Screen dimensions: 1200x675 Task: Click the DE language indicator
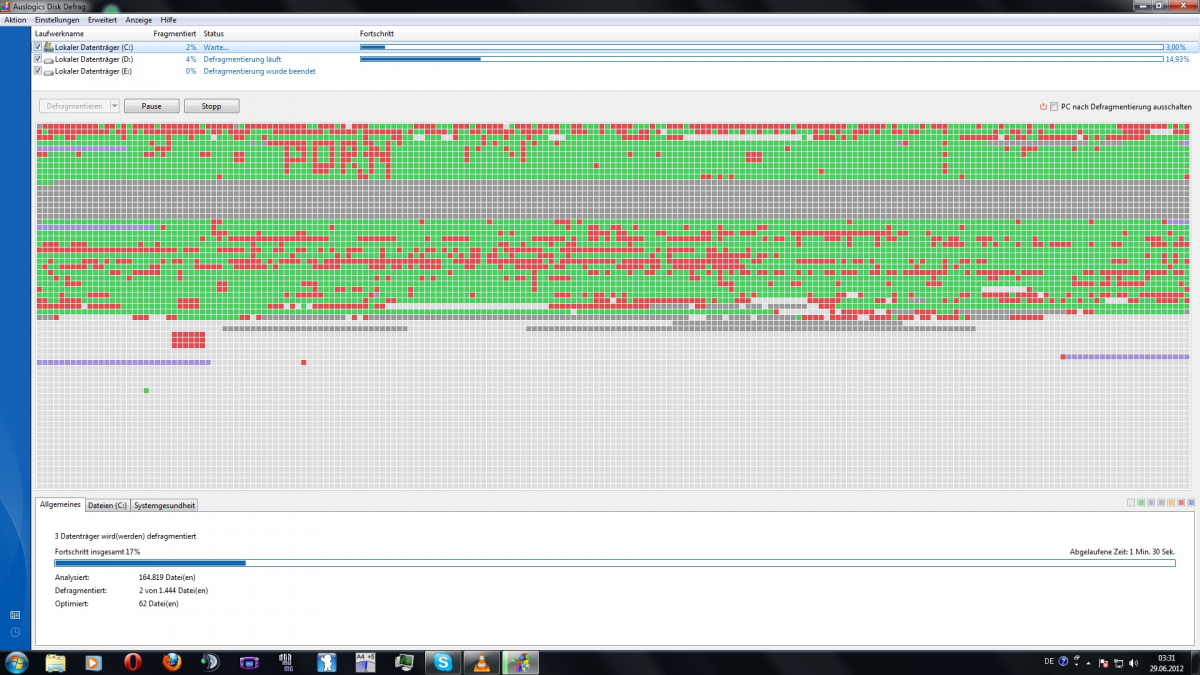click(x=1049, y=661)
